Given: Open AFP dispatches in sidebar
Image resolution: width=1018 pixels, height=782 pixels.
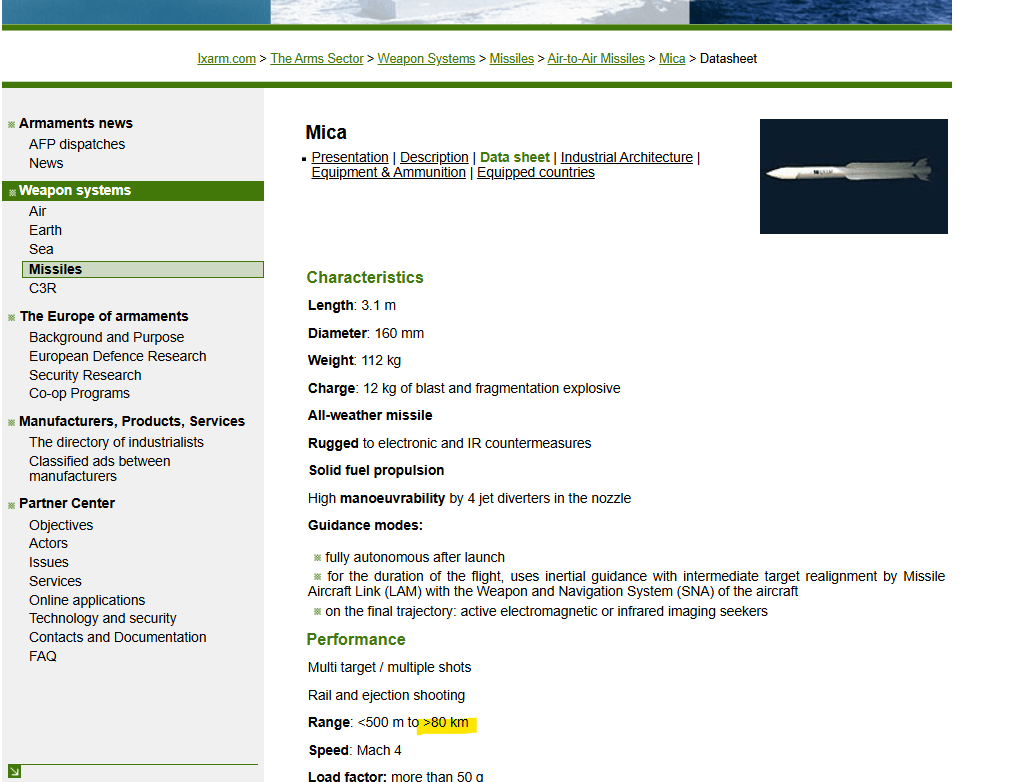Looking at the screenshot, I should [77, 144].
